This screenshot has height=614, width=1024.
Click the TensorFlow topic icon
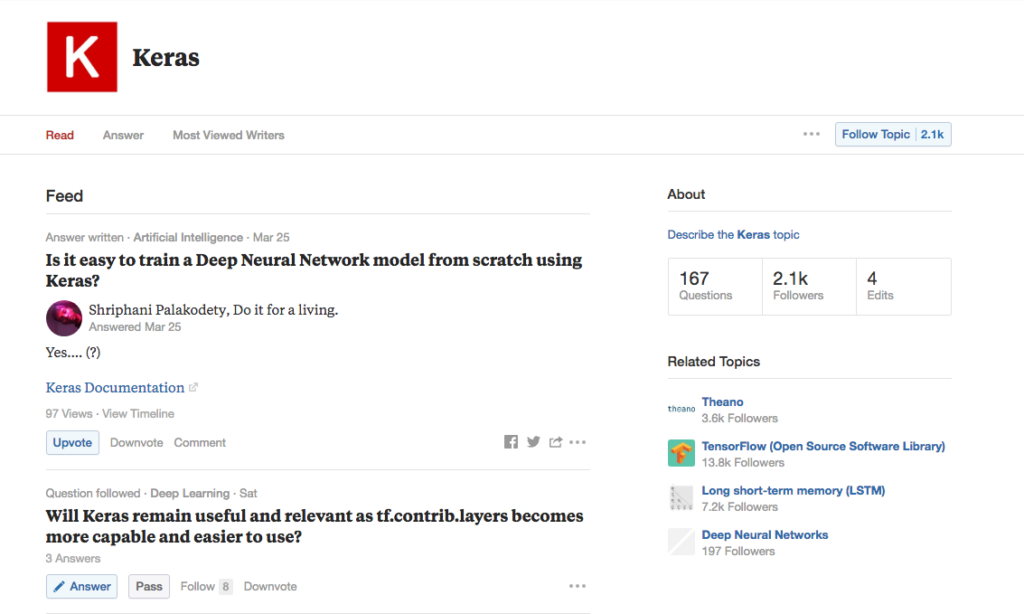click(x=681, y=453)
